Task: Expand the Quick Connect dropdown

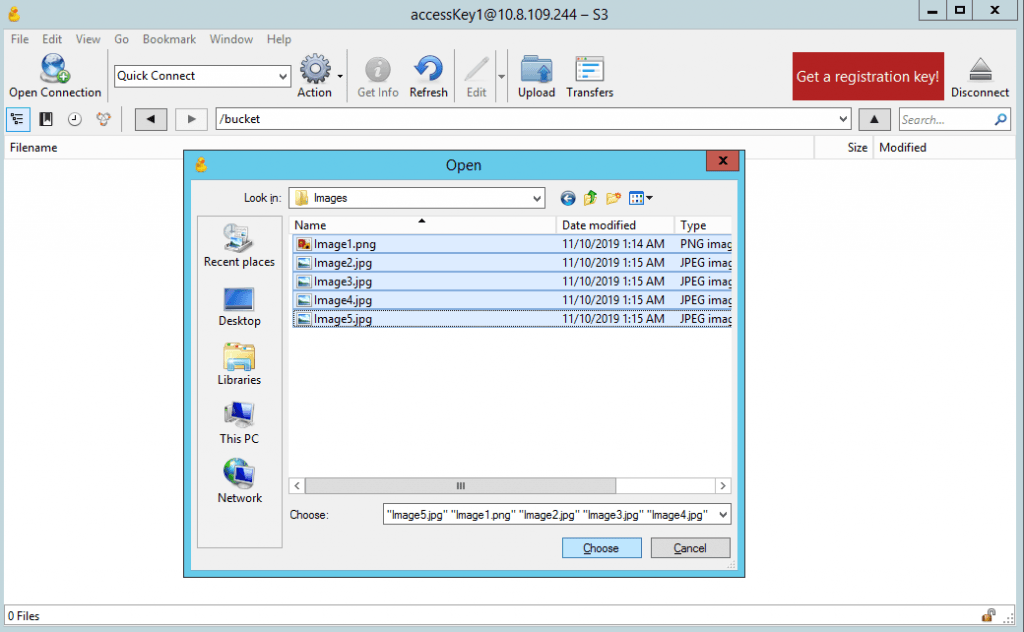Action: coord(283,76)
